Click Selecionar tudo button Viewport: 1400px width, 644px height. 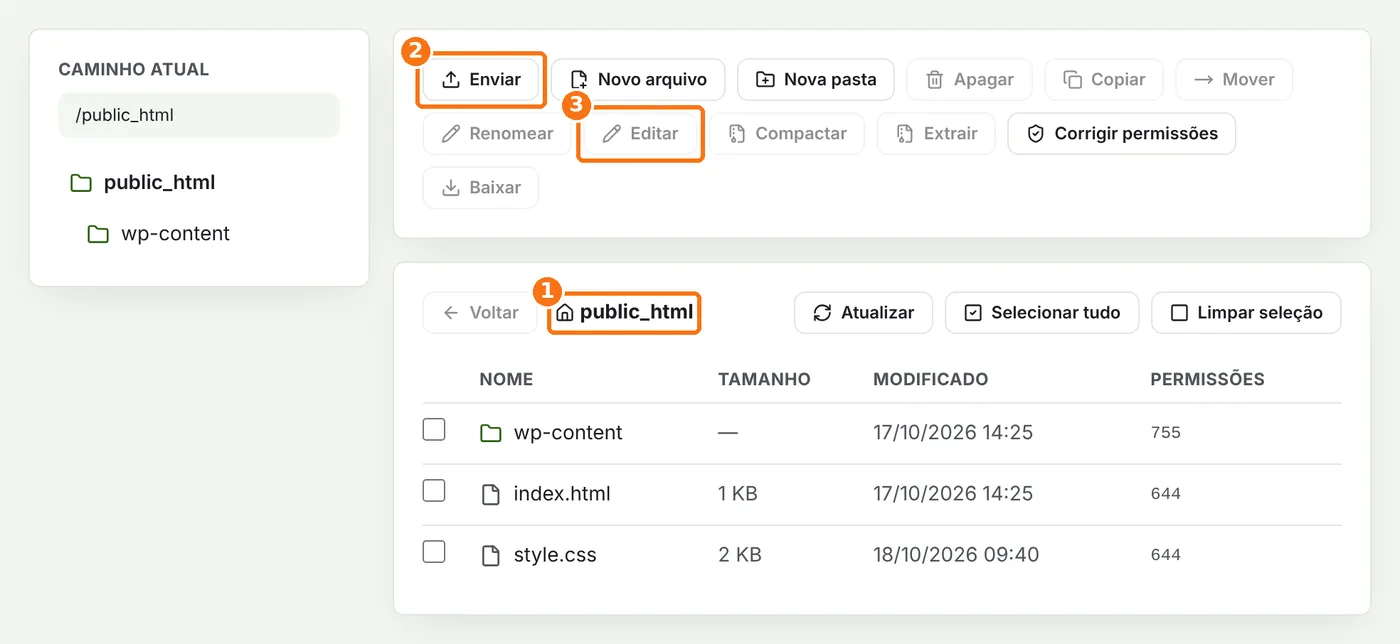tap(1042, 312)
